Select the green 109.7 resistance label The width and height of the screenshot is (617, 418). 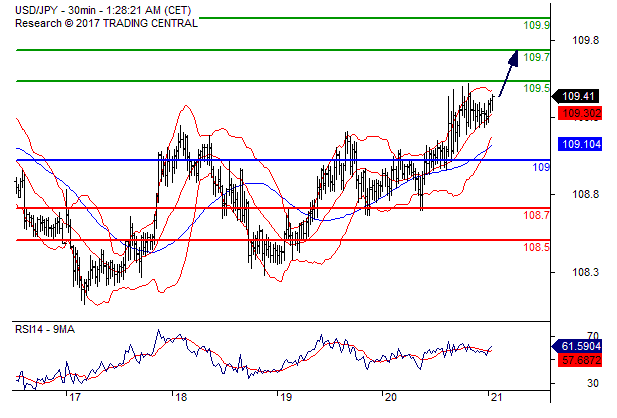tap(537, 57)
